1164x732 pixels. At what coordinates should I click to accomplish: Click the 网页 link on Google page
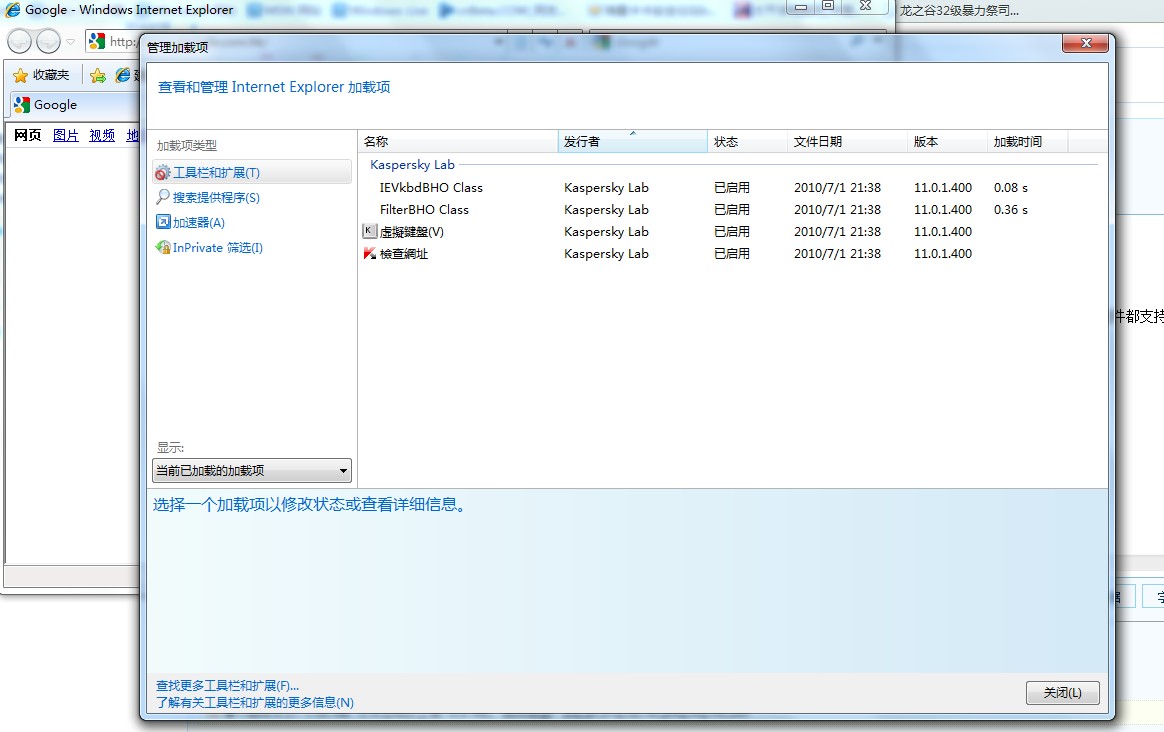pyautogui.click(x=27, y=135)
